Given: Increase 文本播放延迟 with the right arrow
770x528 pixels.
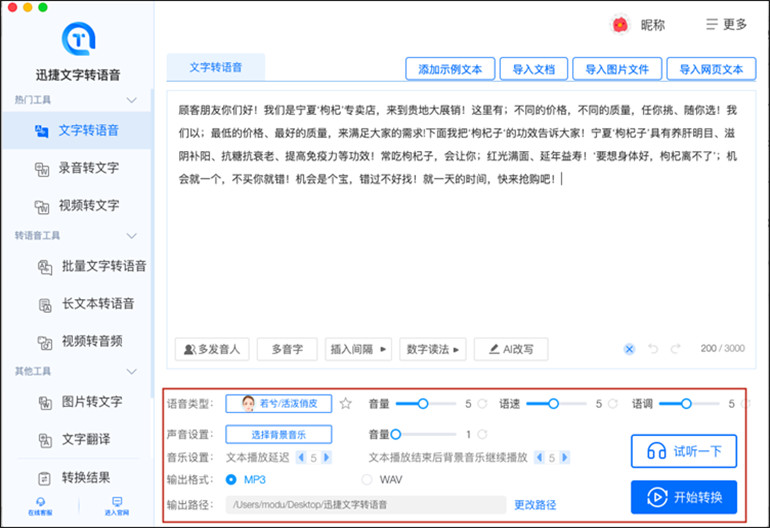Looking at the screenshot, I should coord(326,458).
